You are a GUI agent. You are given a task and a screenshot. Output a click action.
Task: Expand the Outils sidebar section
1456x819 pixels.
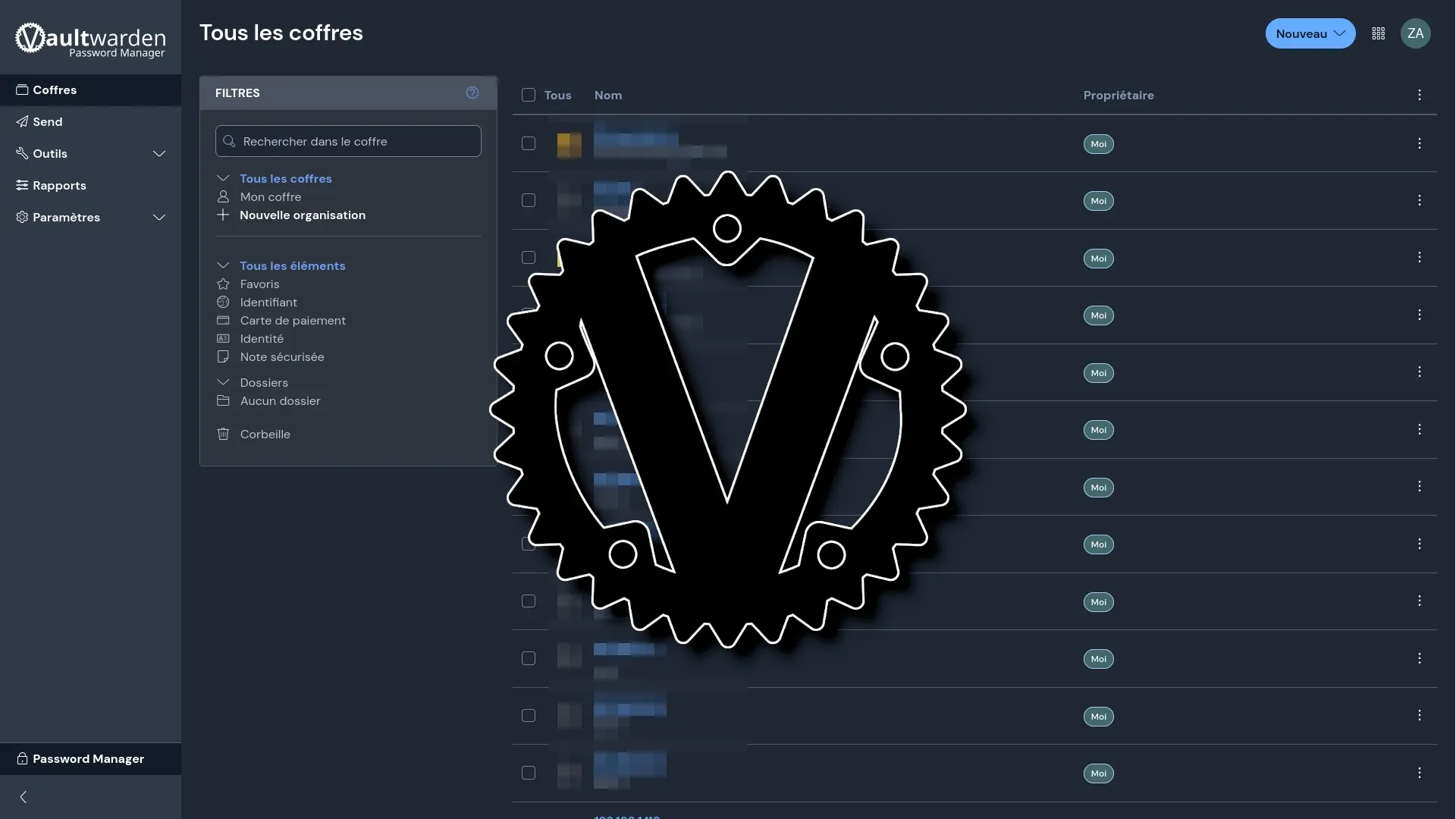[x=159, y=153]
